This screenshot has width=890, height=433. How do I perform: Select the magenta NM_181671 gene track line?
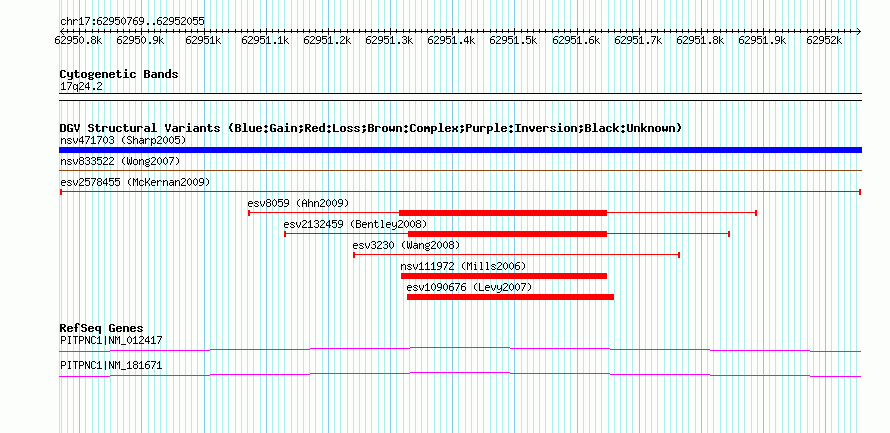pyautogui.click(x=460, y=375)
